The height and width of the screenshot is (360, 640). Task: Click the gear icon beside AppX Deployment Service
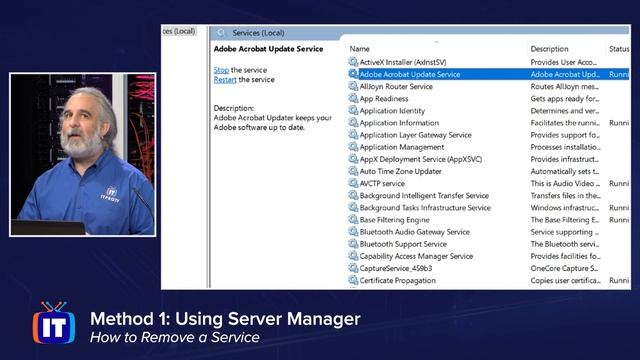coord(353,159)
